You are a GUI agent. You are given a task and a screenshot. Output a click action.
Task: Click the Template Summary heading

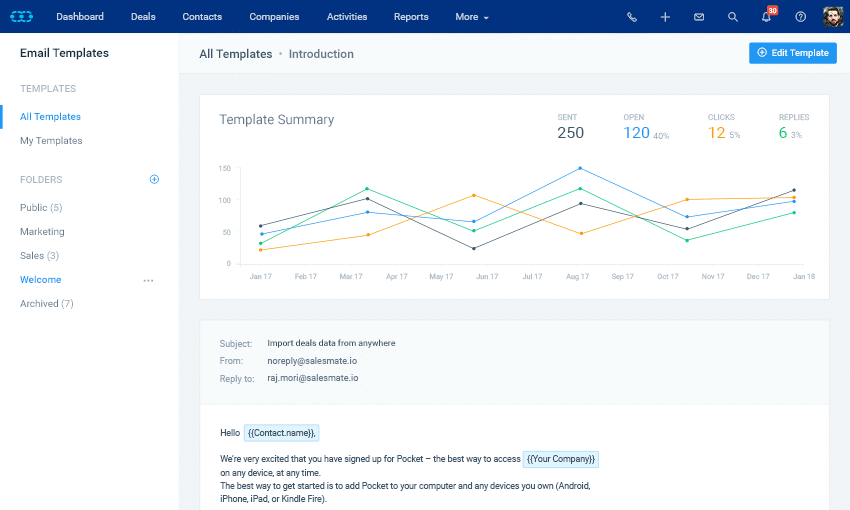276,120
